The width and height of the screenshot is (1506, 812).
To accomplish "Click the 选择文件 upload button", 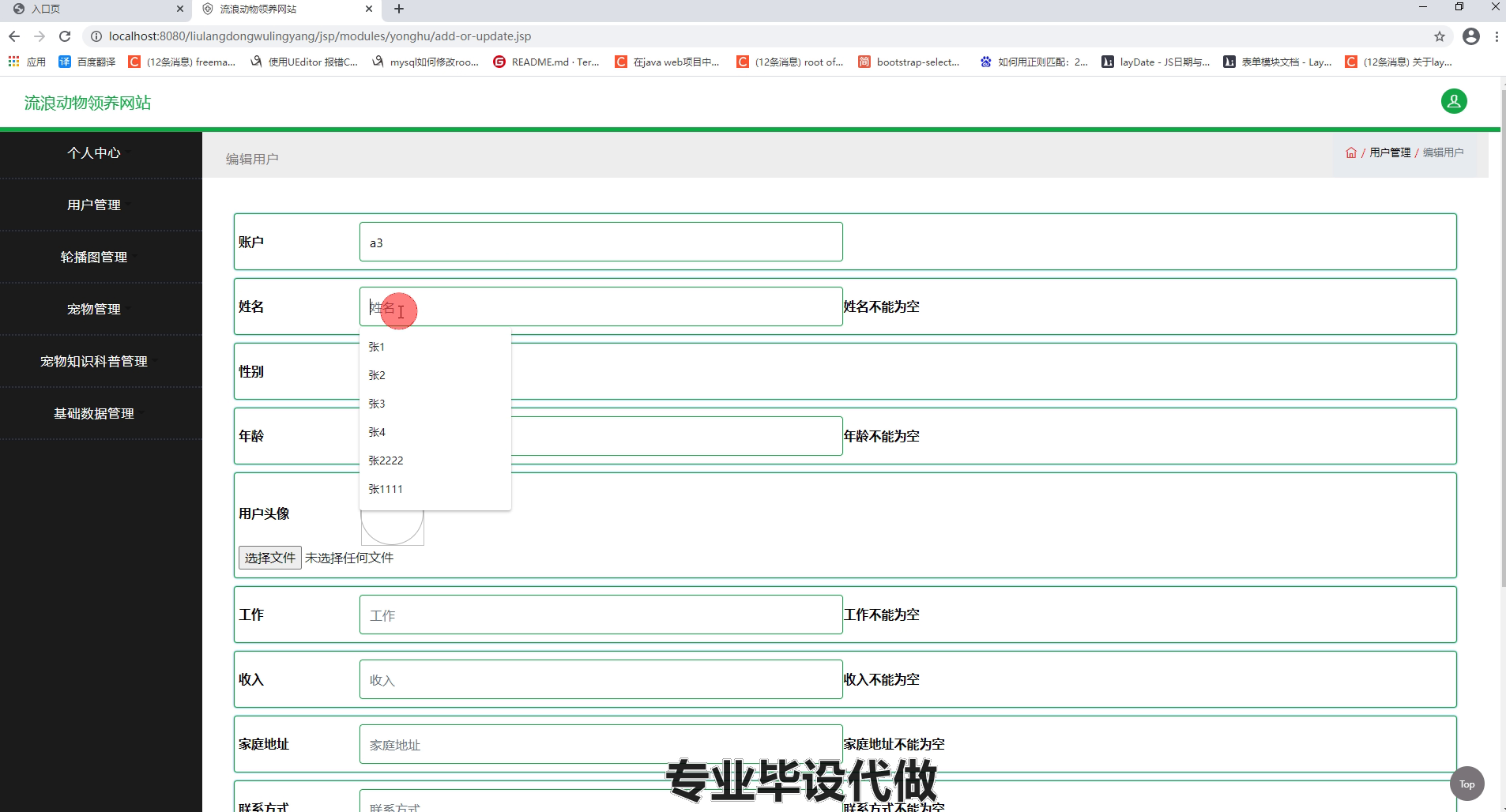I will click(269, 558).
